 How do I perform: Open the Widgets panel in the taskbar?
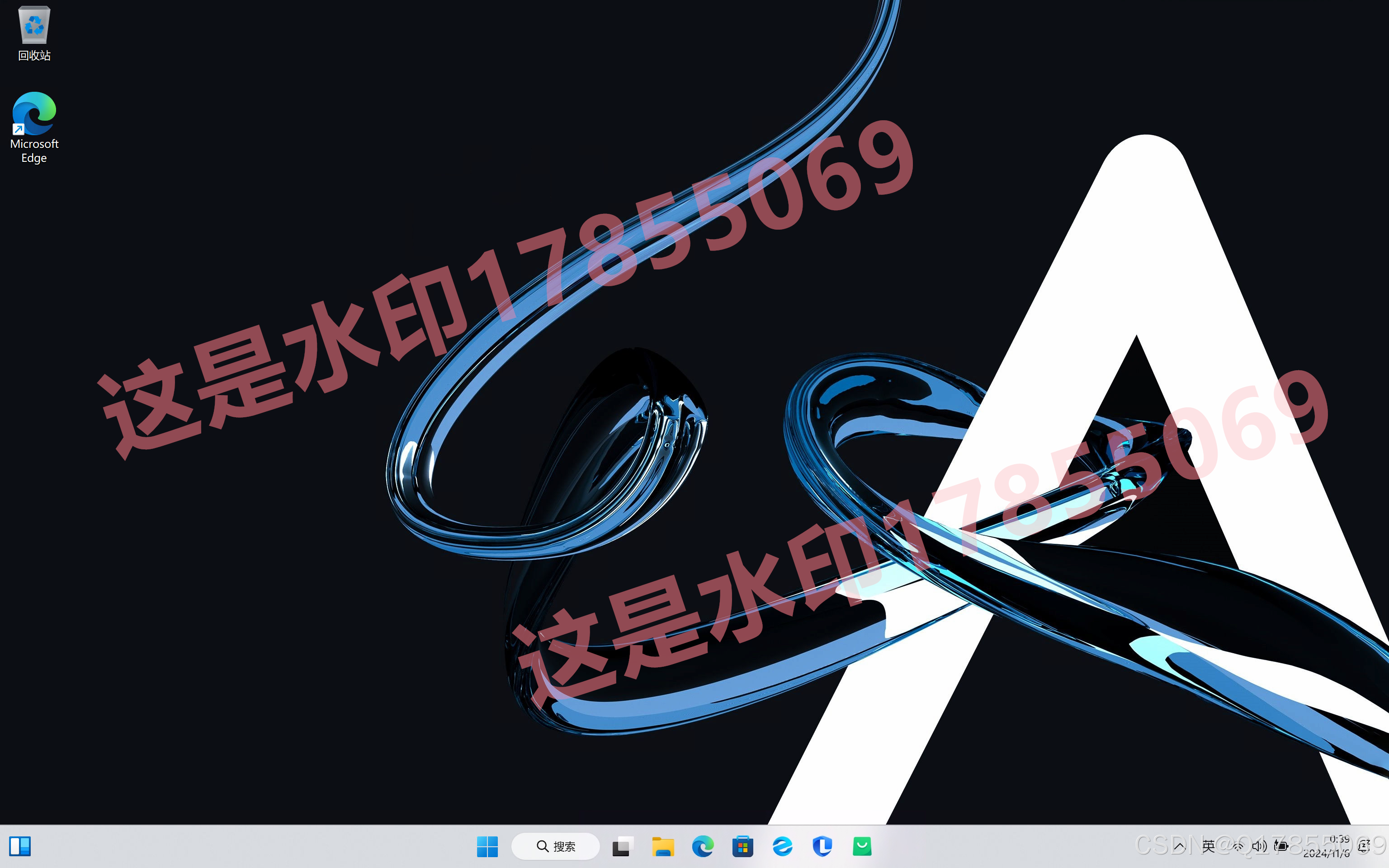(20, 845)
